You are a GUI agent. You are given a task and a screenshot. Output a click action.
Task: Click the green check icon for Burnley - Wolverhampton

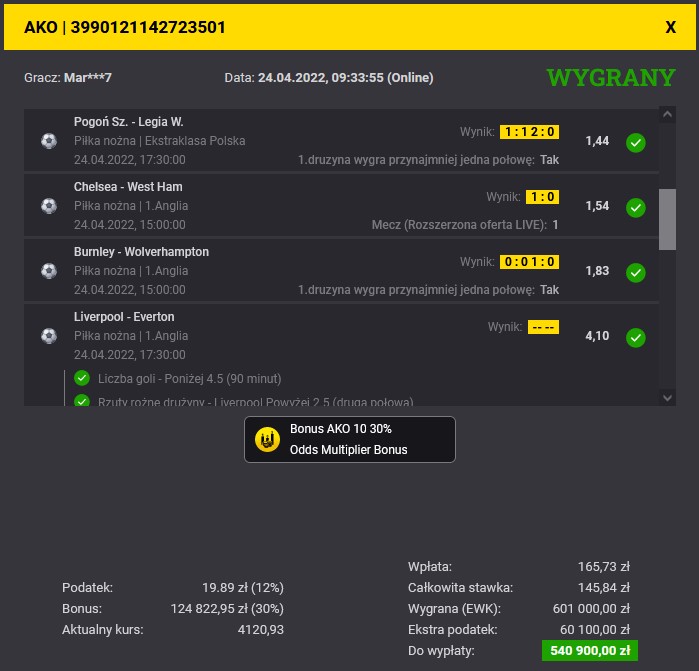(x=635, y=273)
